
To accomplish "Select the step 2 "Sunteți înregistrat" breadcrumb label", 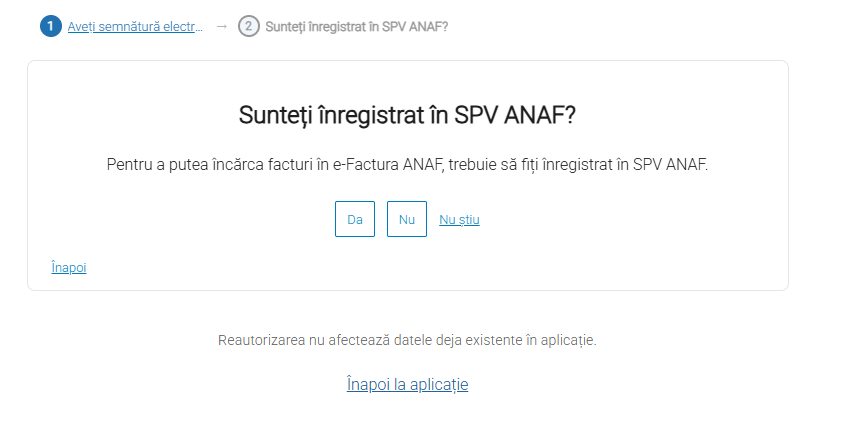I will tap(357, 26).
